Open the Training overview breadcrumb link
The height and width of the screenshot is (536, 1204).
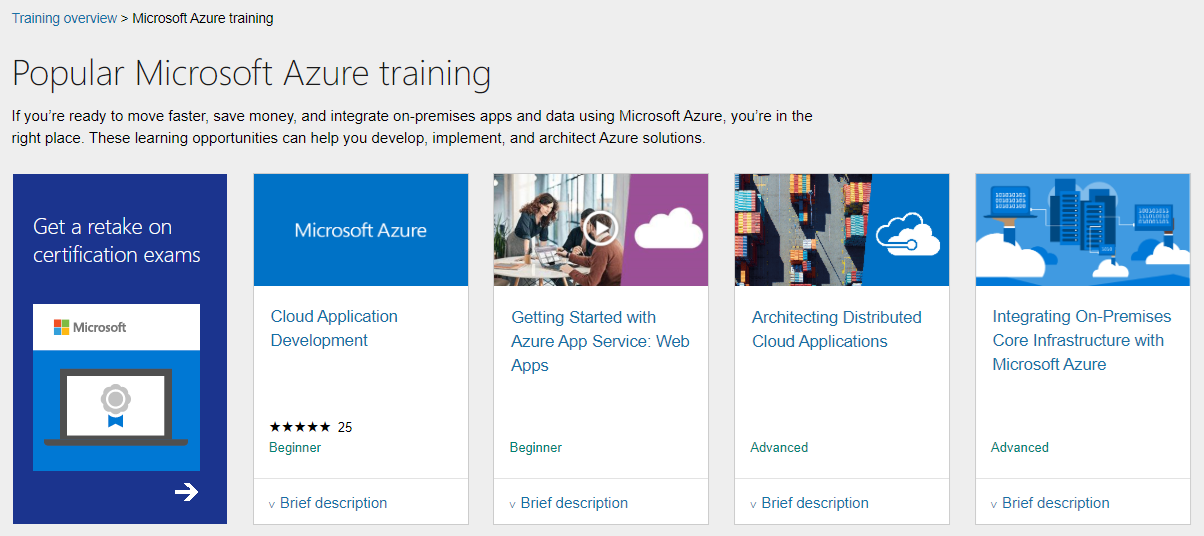tap(64, 18)
